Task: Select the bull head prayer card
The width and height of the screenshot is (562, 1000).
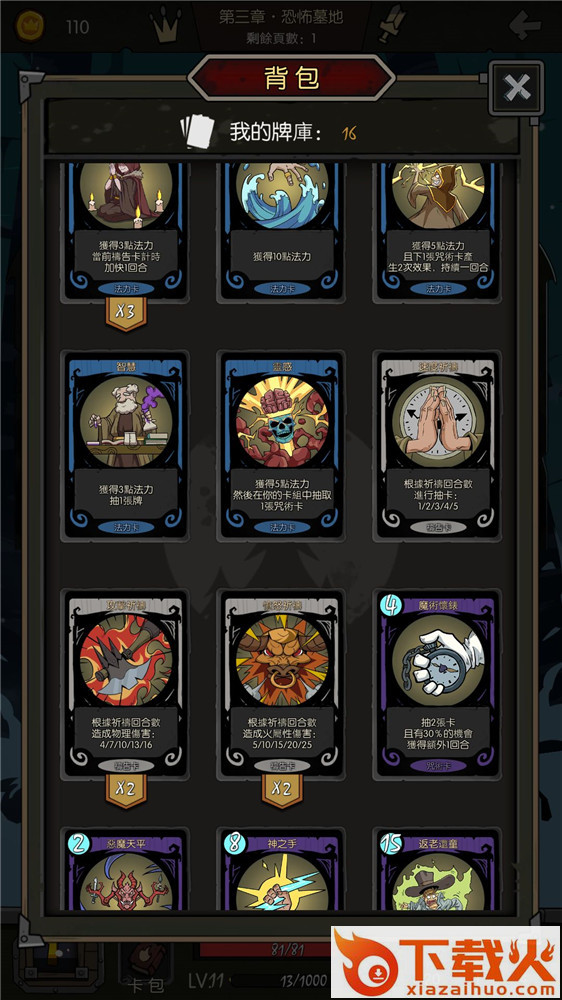Action: (281, 684)
